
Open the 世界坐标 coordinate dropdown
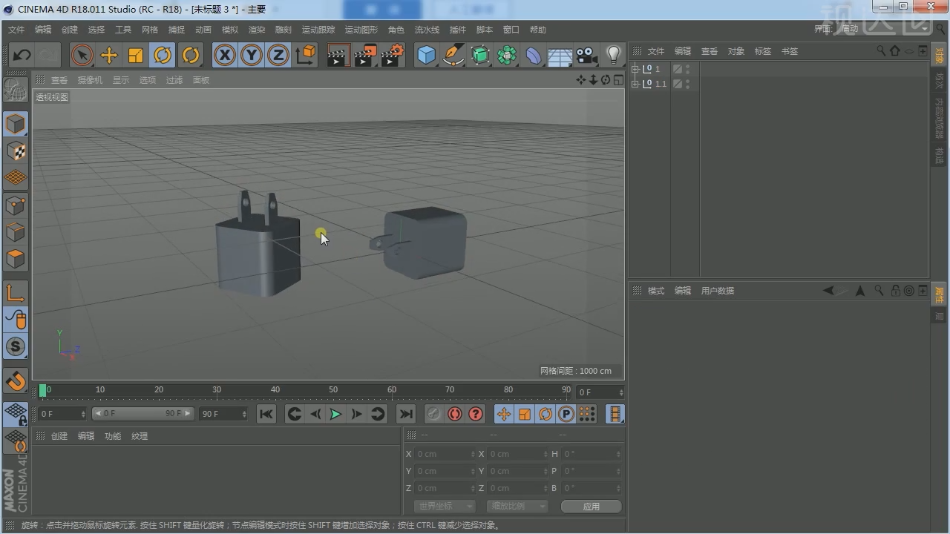(444, 506)
